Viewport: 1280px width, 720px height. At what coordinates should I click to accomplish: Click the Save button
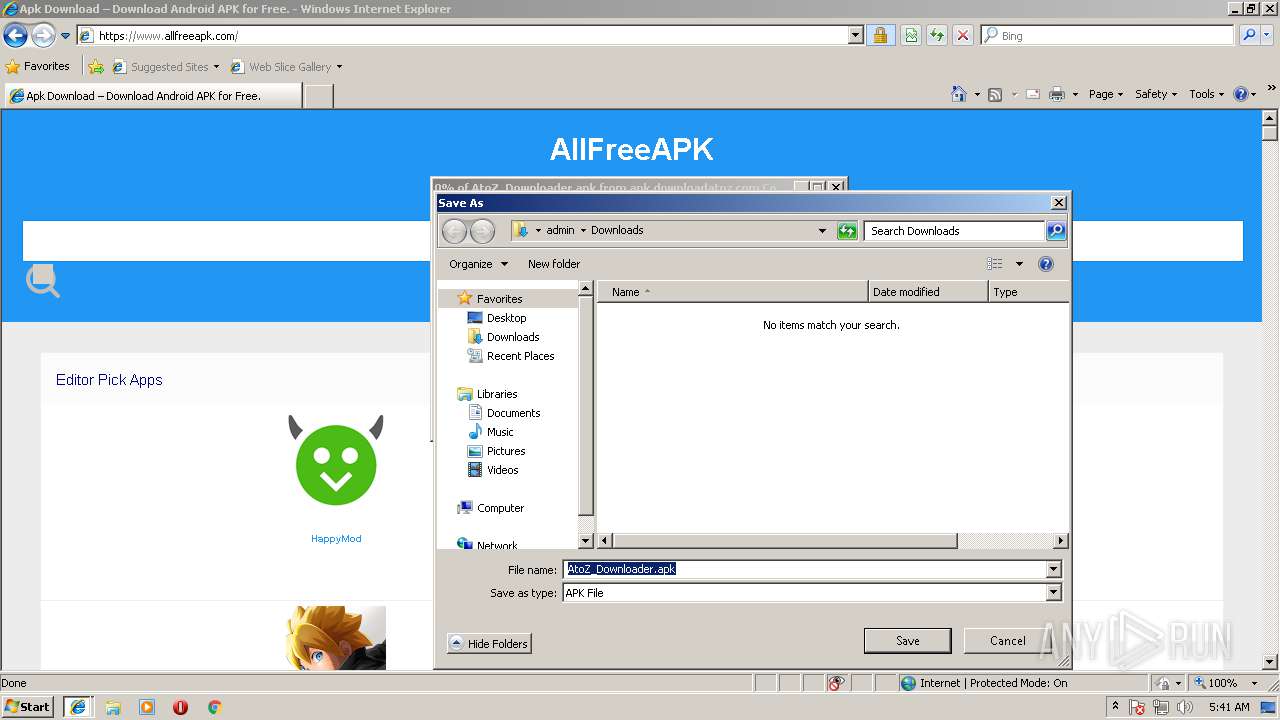coord(907,641)
